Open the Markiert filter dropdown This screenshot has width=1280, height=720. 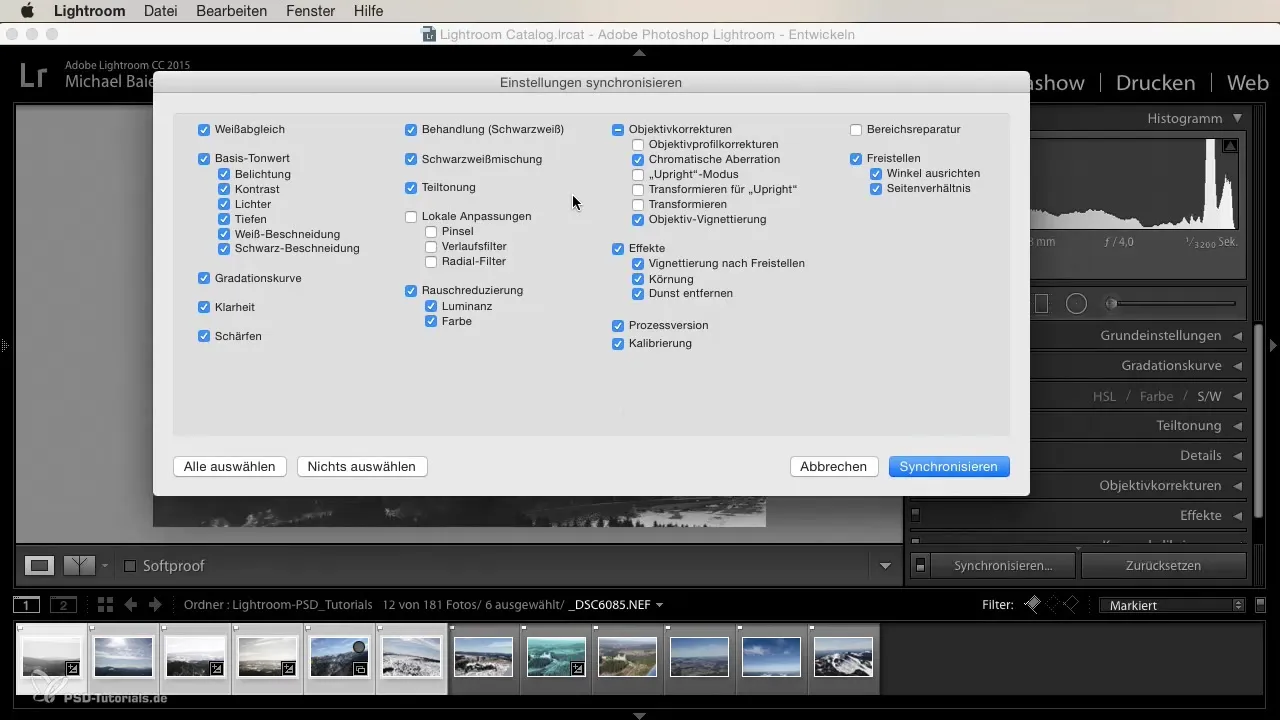[x=1171, y=605]
